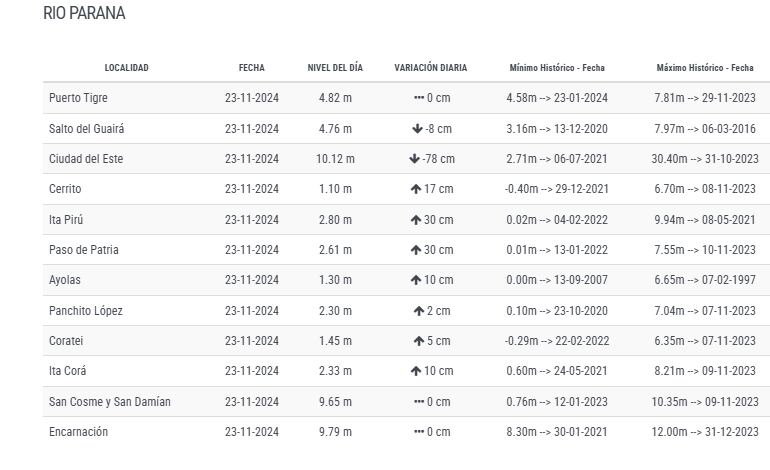Select the Paso de Patria locality name
Viewport: 770px width, 470px height.
pos(83,250)
